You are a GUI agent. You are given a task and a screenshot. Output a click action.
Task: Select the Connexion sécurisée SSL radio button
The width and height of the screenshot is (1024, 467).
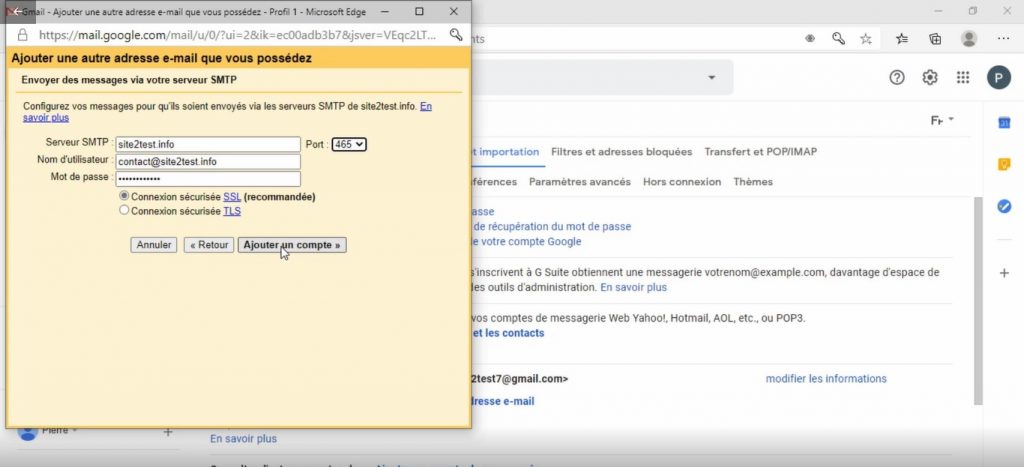click(x=123, y=196)
